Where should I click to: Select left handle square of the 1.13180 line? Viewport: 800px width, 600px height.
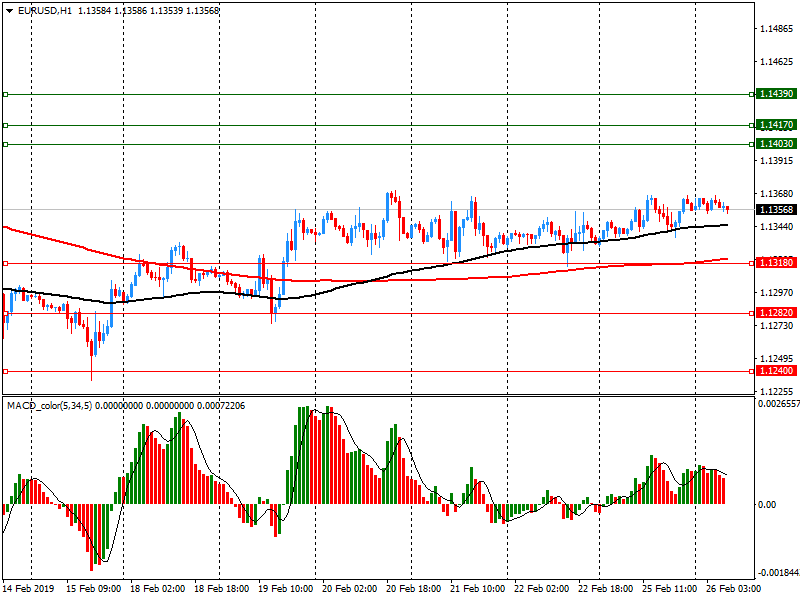[x=5, y=263]
